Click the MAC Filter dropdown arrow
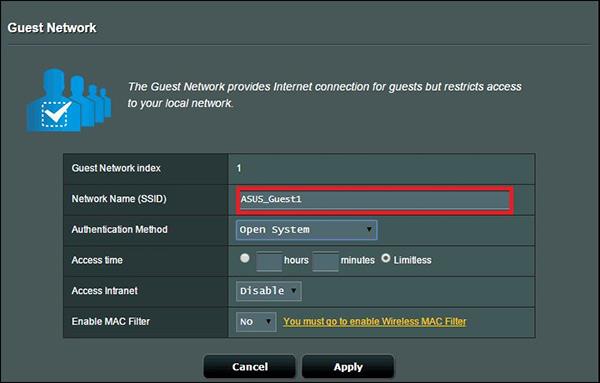Image resolution: width=600 pixels, height=383 pixels. (x=269, y=321)
